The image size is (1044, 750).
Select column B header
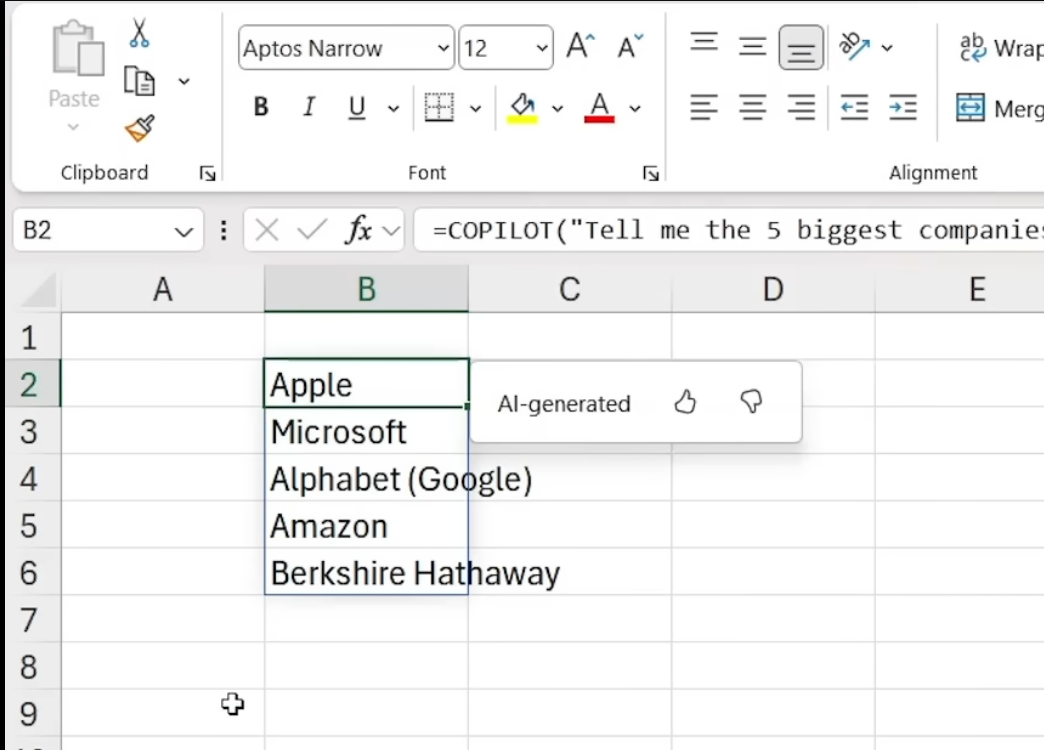[366, 289]
